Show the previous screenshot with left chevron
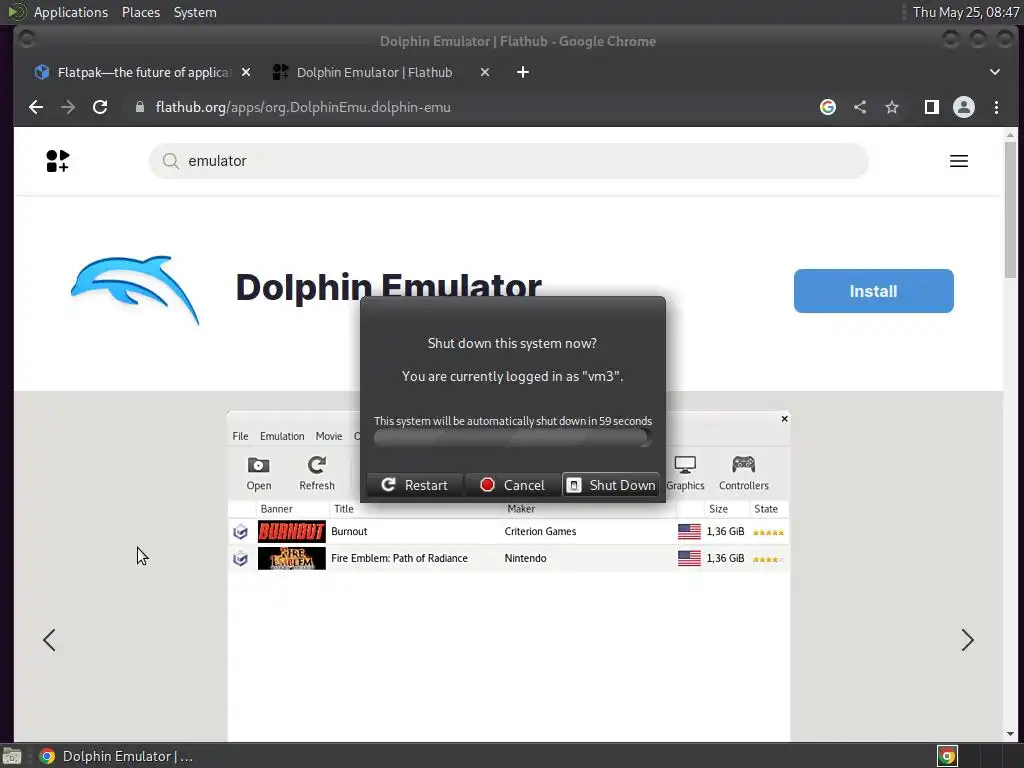 point(49,640)
